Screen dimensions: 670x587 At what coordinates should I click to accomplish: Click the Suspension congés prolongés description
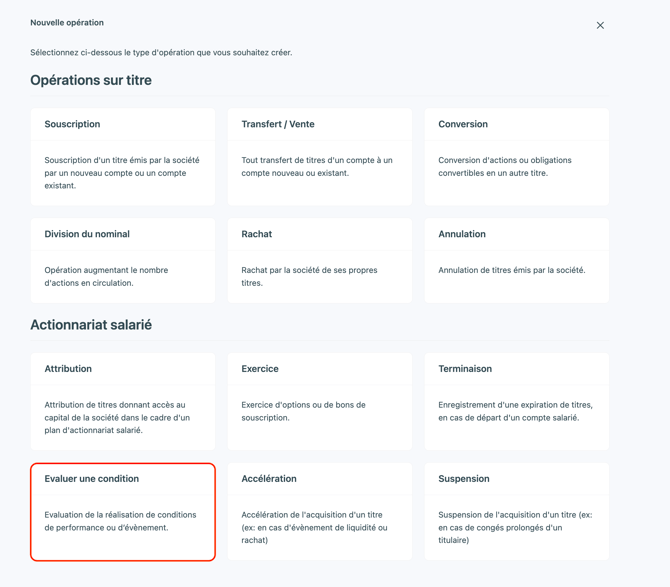pos(515,528)
